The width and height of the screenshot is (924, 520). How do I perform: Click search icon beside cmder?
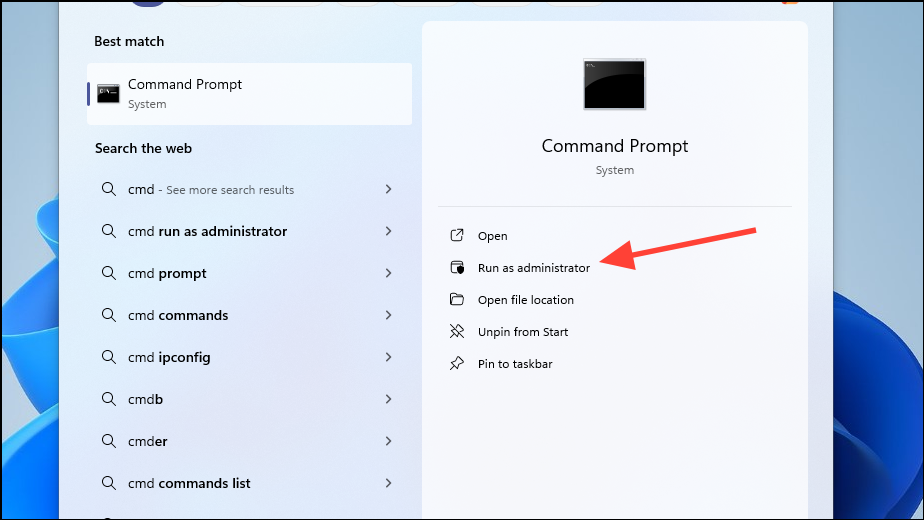(108, 440)
